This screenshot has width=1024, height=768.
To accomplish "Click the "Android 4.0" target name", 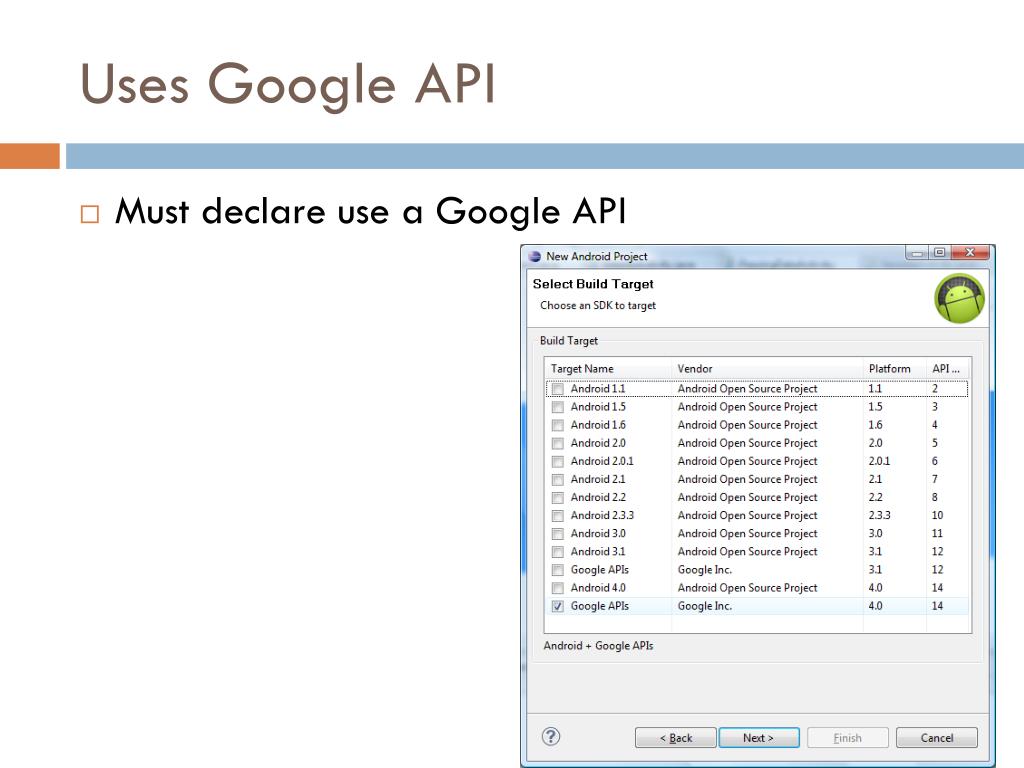I will pos(598,588).
